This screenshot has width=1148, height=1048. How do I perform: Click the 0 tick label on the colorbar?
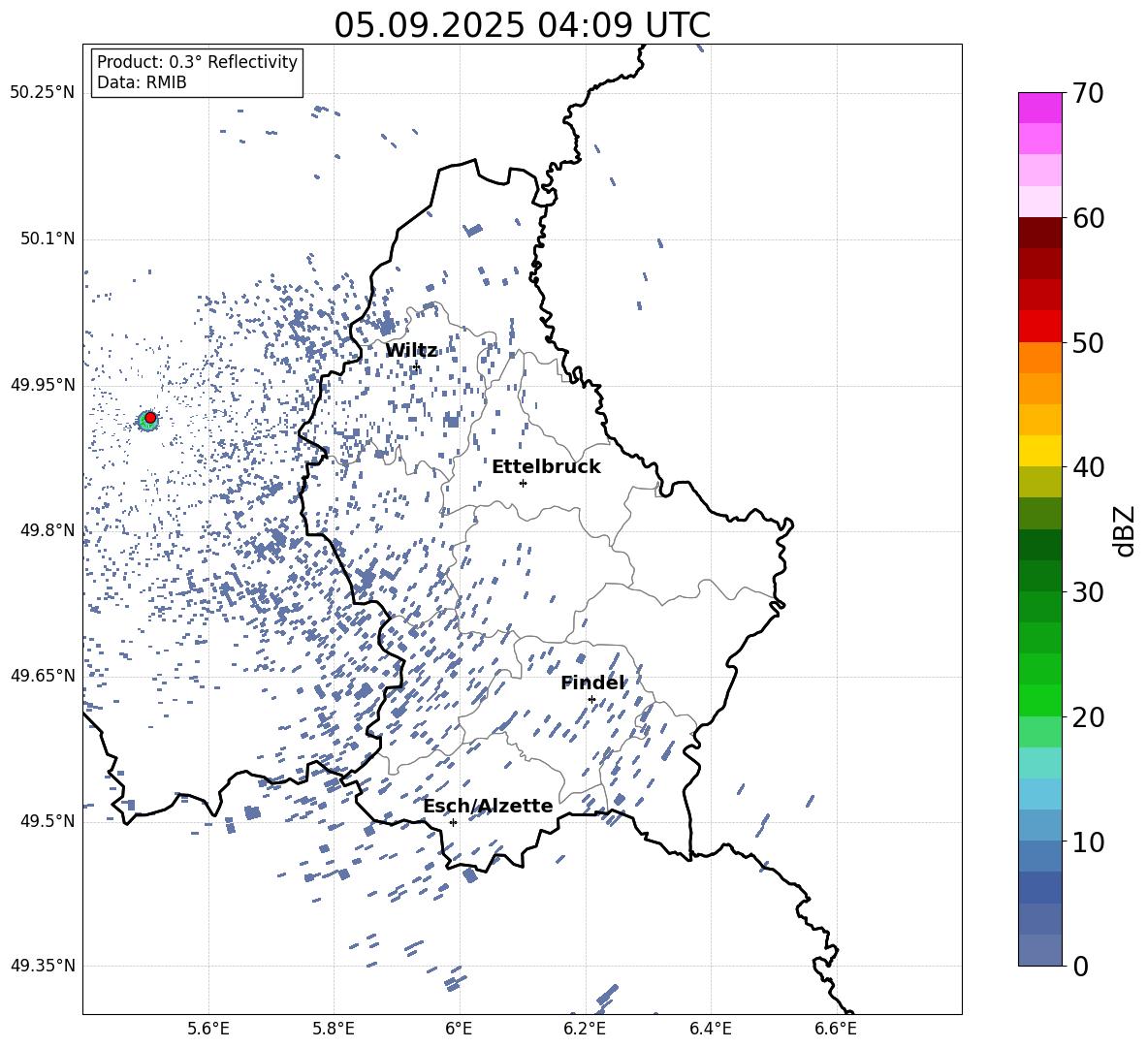coord(1080,966)
